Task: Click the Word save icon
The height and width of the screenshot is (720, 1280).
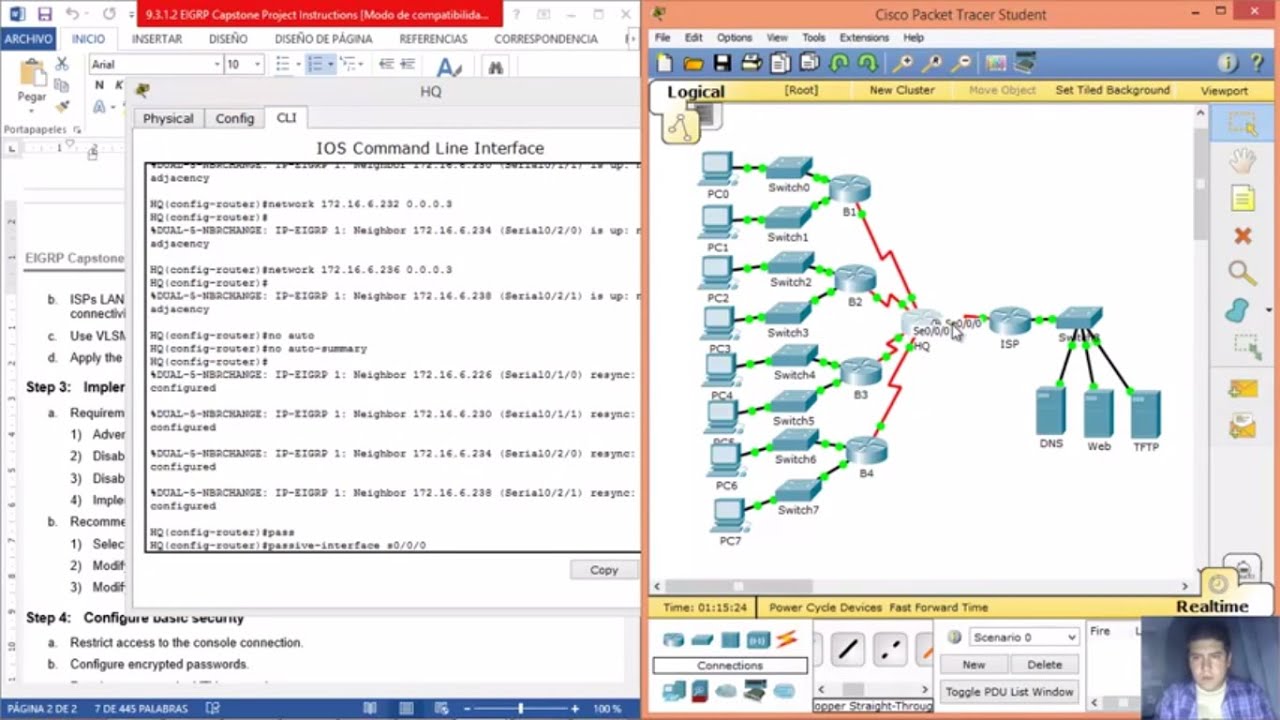Action: (x=44, y=14)
